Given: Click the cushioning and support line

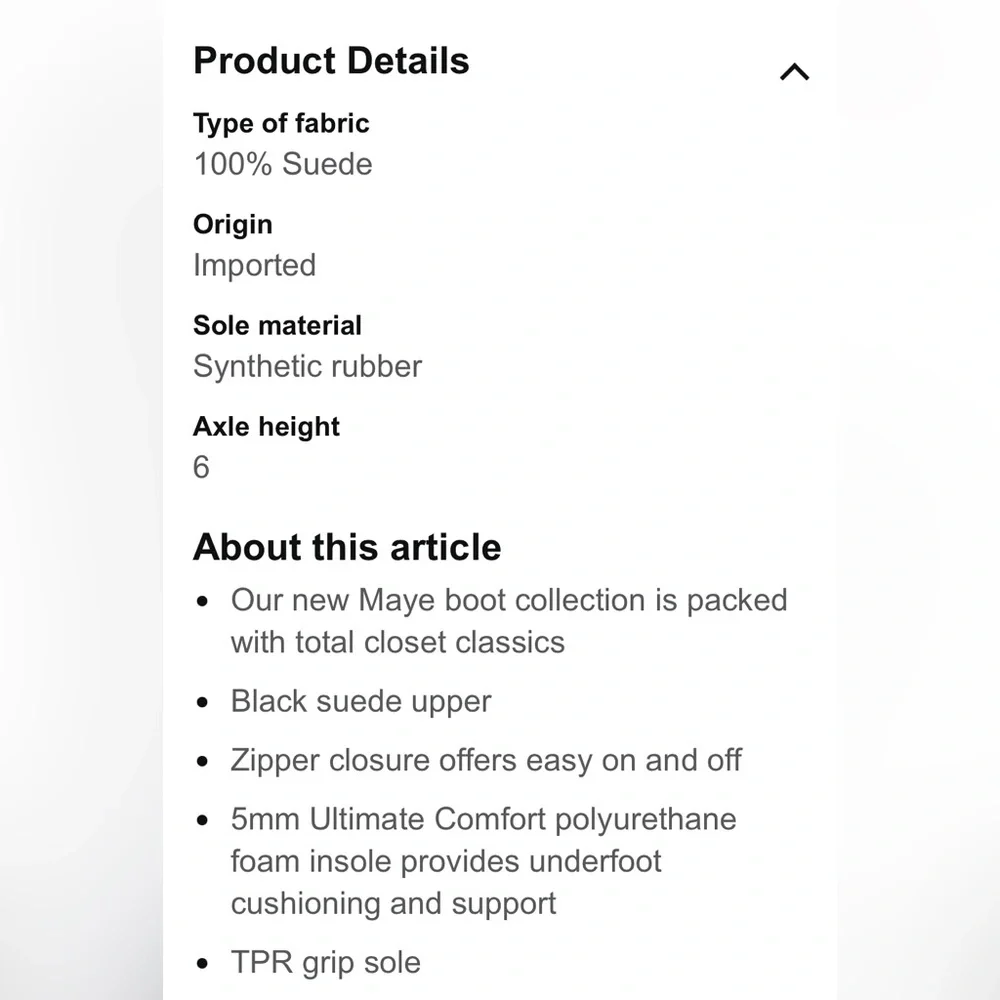Looking at the screenshot, I should (393, 904).
